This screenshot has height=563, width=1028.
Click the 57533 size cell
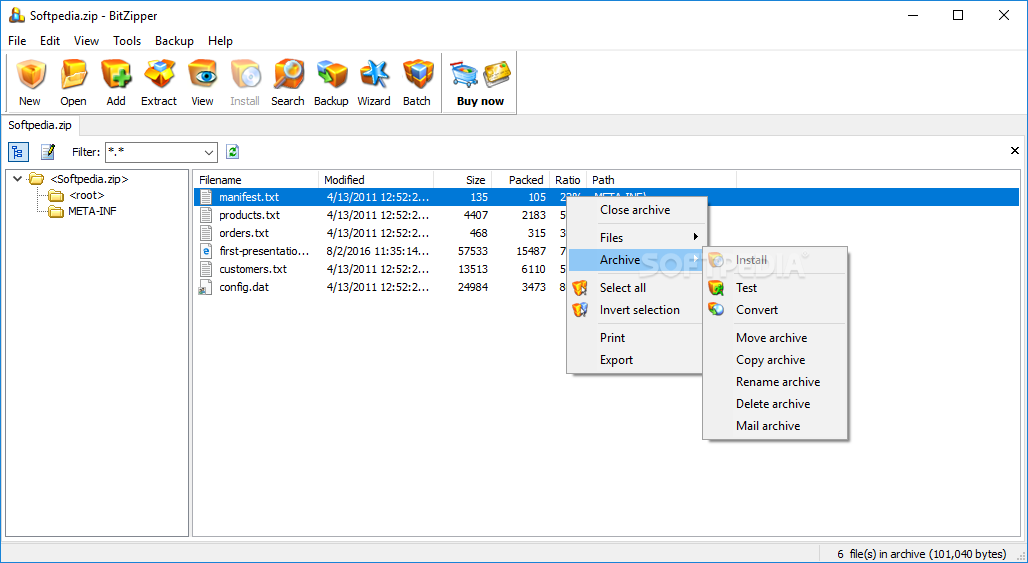coord(472,251)
